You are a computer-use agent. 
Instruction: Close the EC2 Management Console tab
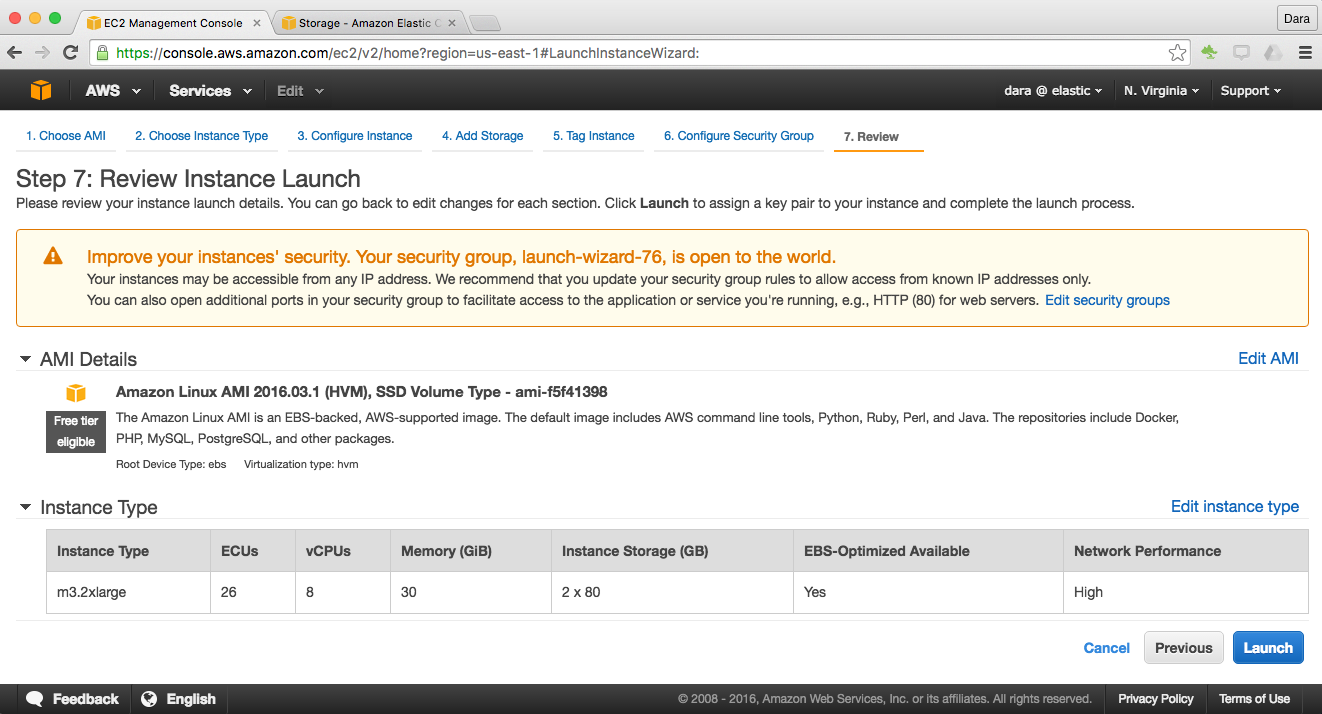tap(258, 22)
